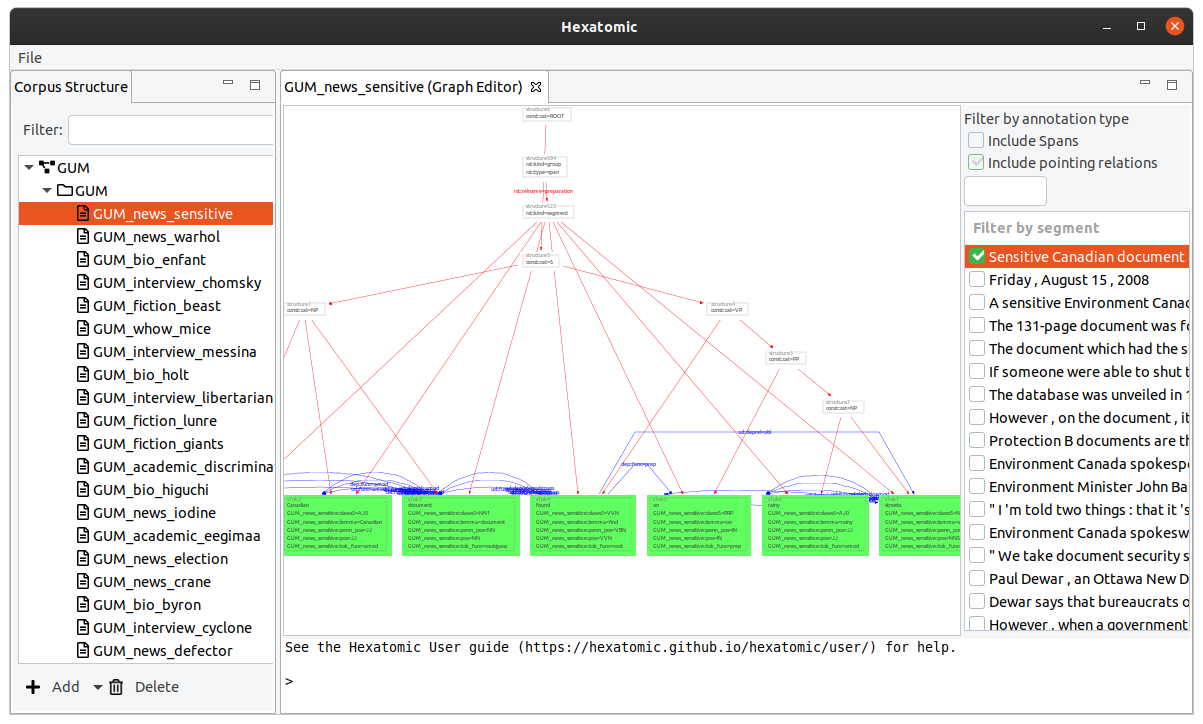This screenshot has width=1203, height=724.
Task: Check 'If someone were able to shut' segment
Action: click(x=977, y=372)
